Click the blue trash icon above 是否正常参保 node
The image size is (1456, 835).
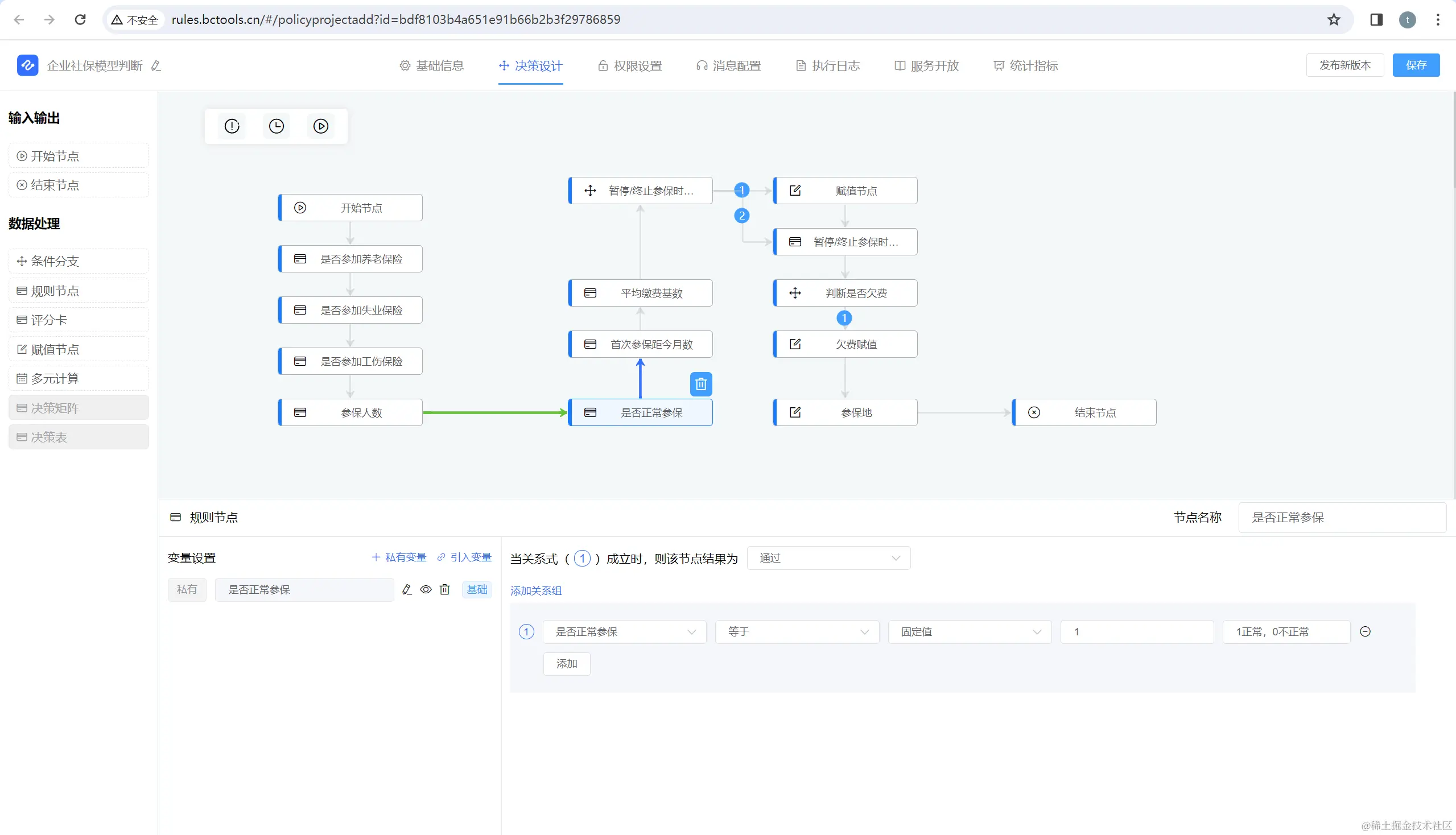(x=700, y=385)
